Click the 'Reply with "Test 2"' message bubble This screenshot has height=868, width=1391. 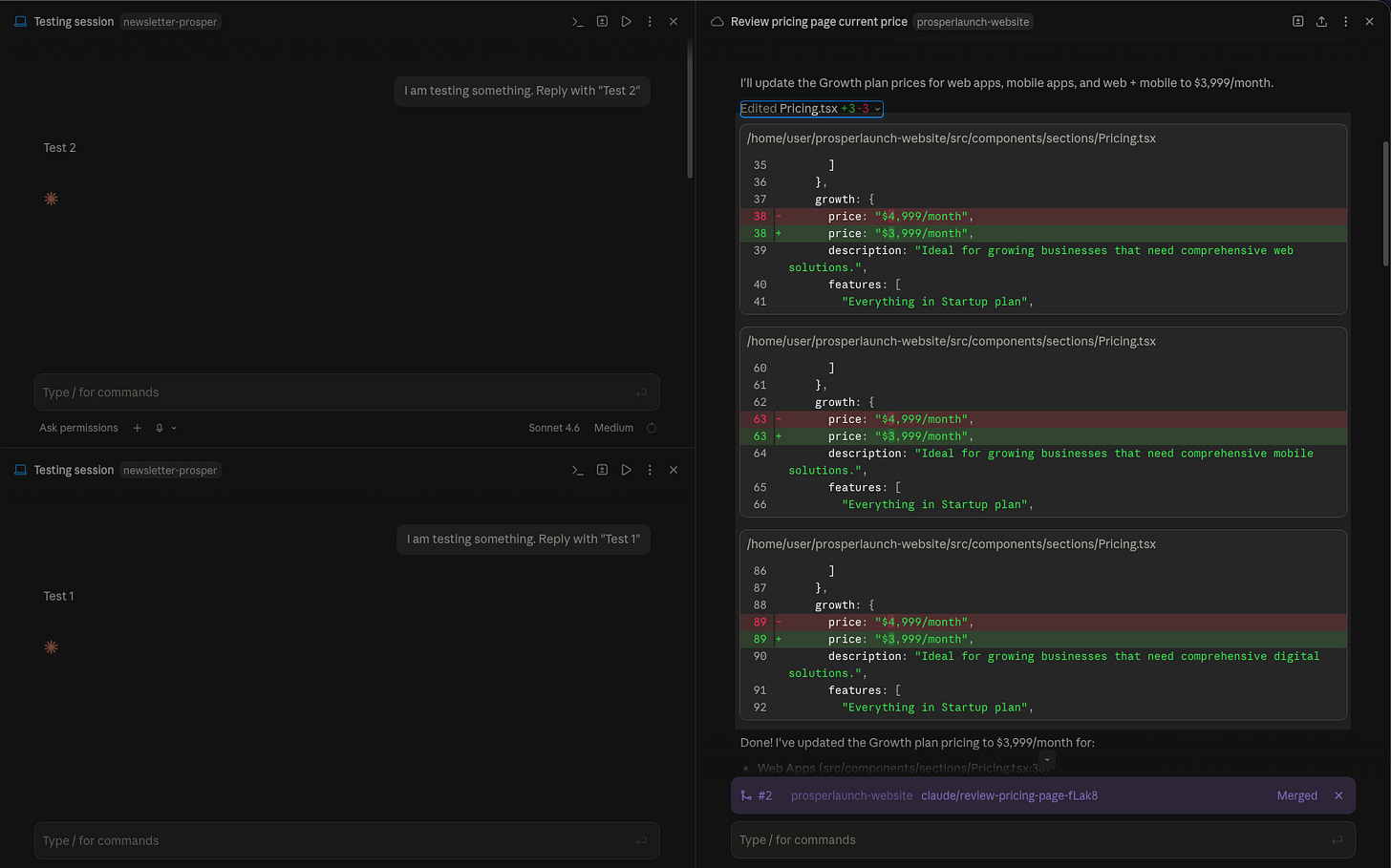tap(522, 91)
